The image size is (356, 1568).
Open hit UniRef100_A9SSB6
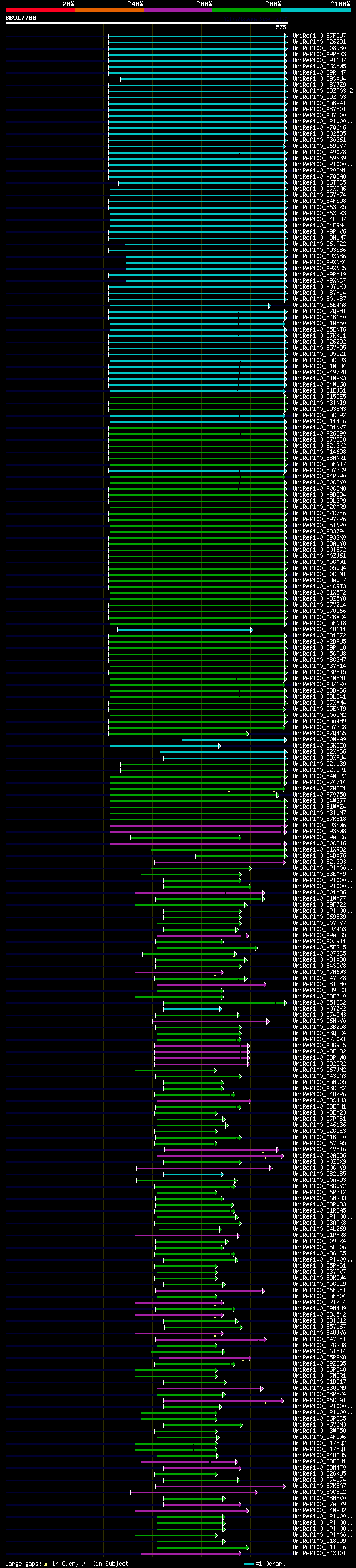click(319, 250)
